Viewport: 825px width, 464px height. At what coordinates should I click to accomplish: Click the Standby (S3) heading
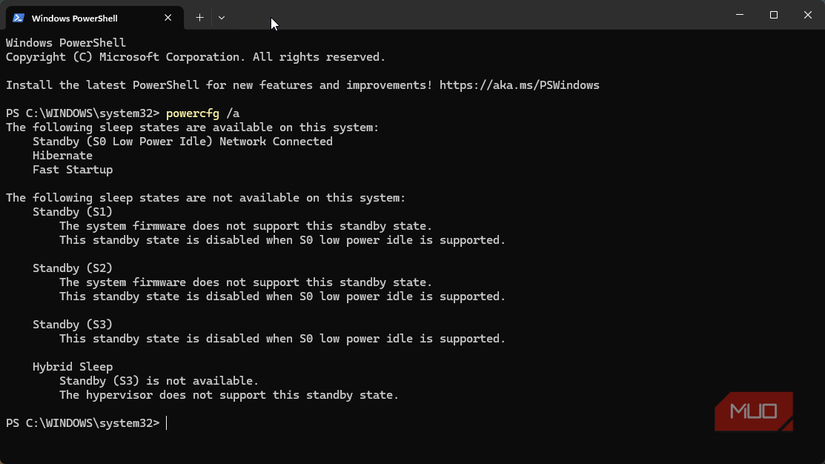click(x=73, y=325)
